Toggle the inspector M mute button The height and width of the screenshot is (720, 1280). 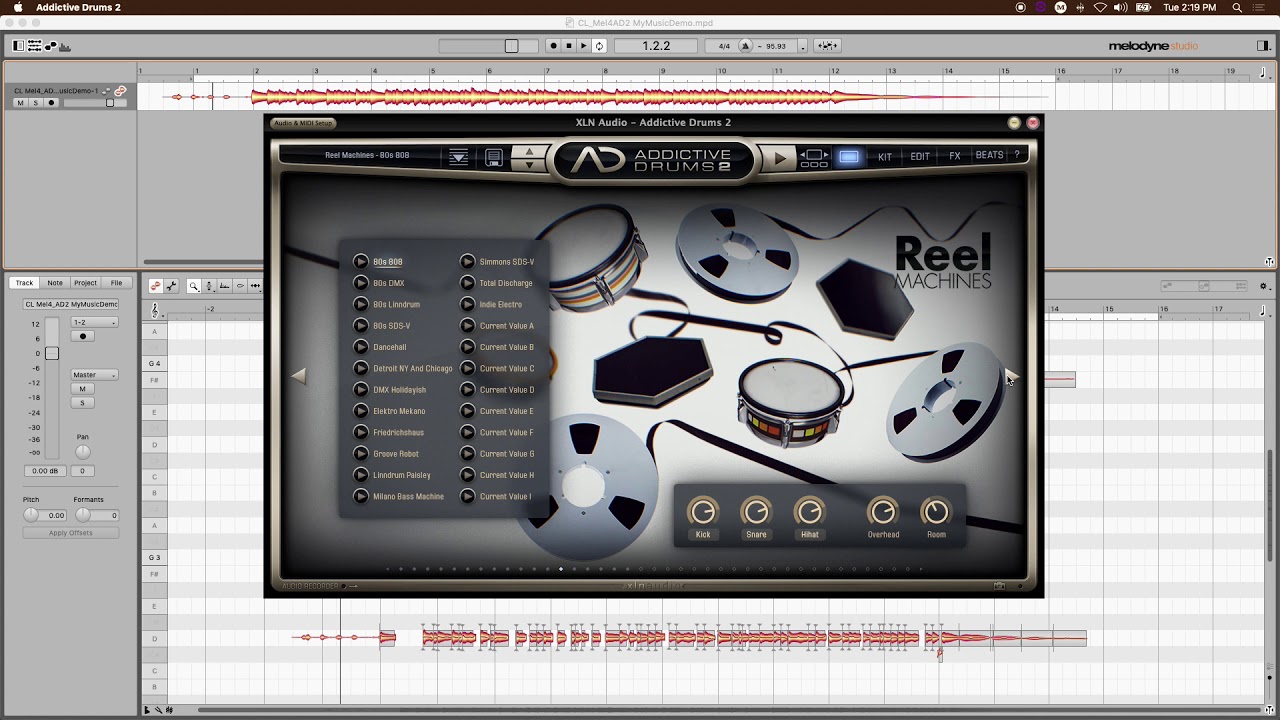[83, 389]
